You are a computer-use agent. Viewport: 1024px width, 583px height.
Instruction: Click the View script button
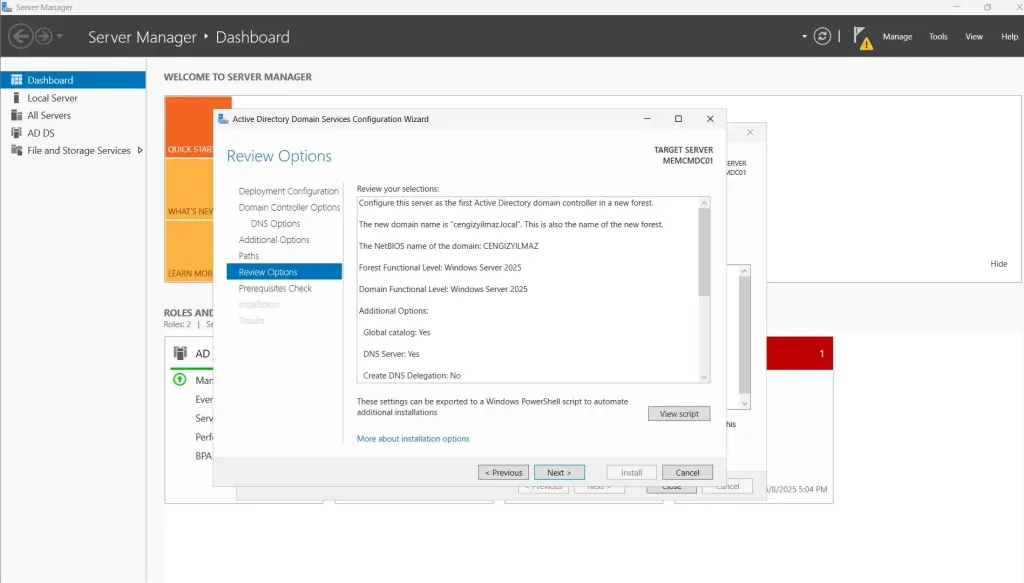tap(679, 414)
